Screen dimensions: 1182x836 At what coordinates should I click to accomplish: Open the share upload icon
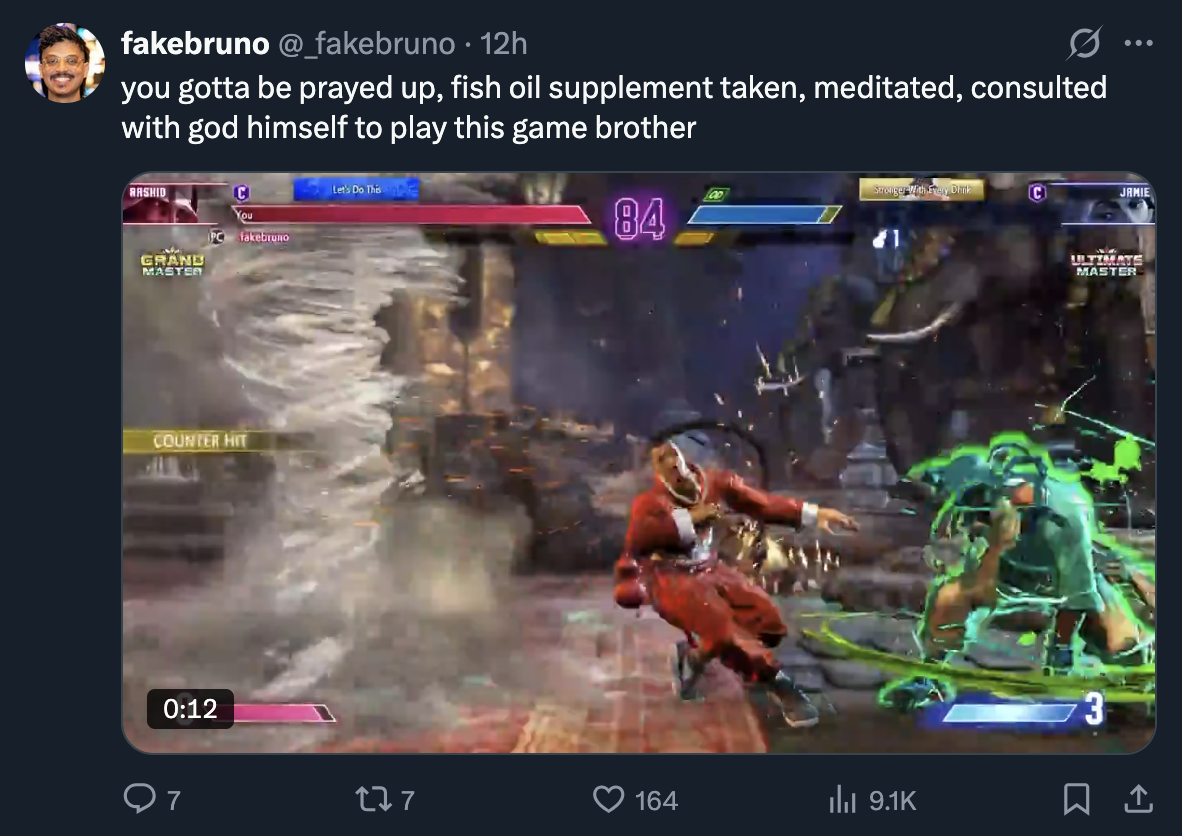[x=1138, y=799]
